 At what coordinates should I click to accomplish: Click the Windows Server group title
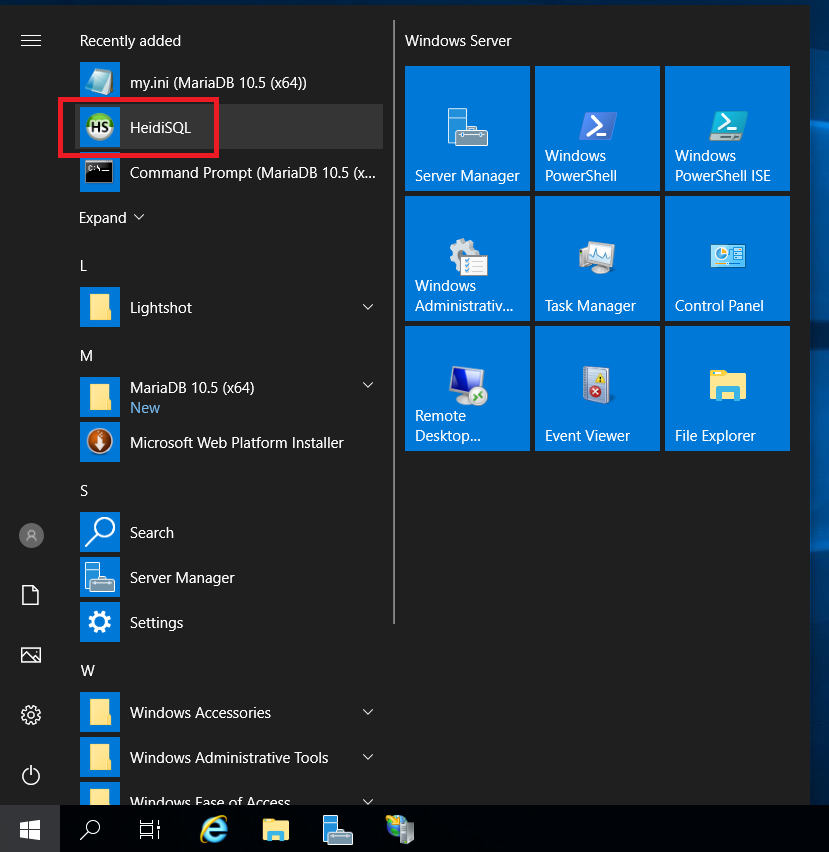458,41
